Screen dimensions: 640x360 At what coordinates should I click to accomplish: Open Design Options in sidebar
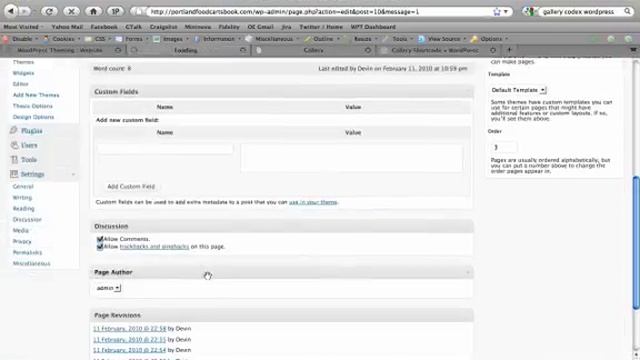pyautogui.click(x=33, y=117)
